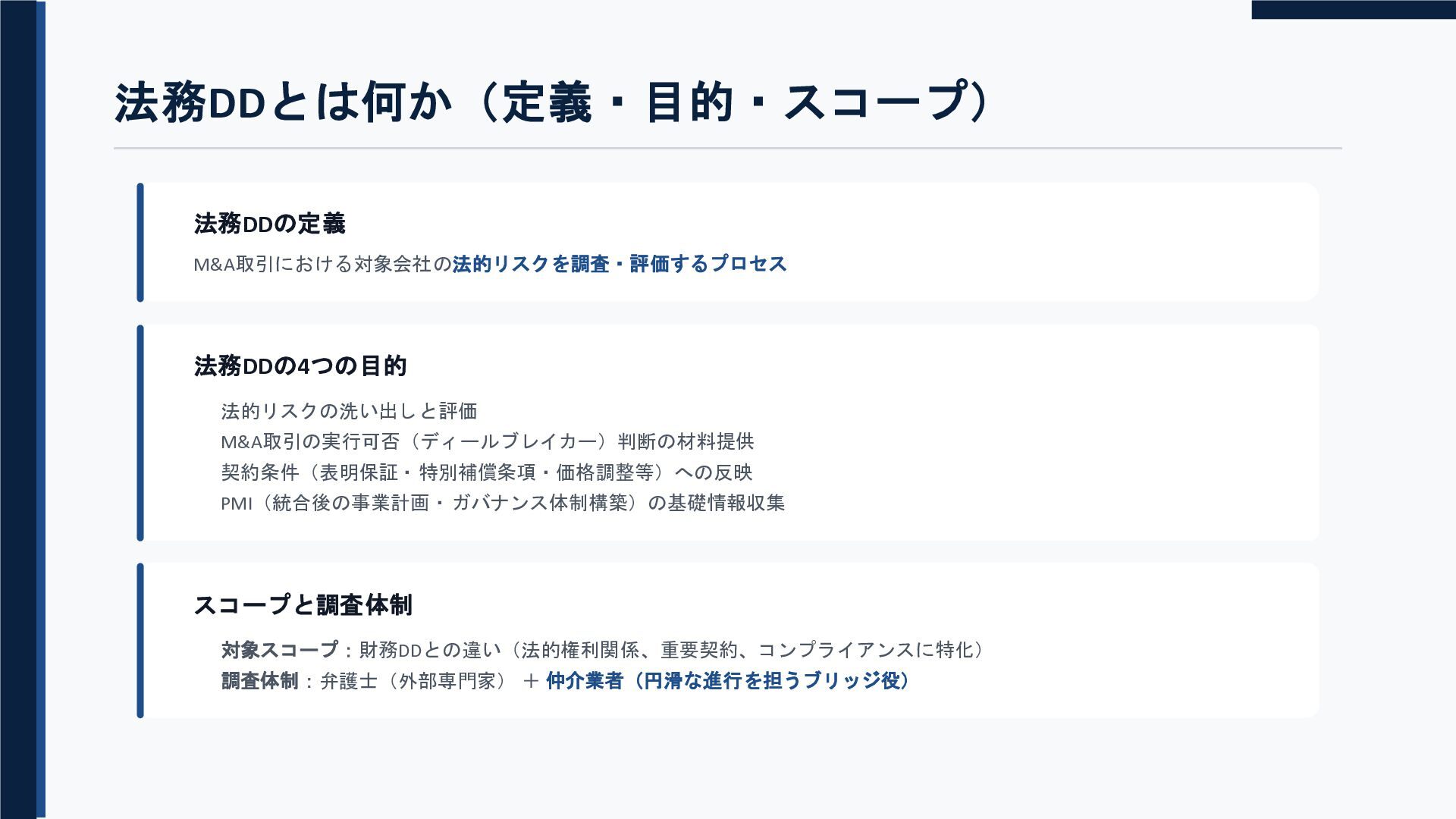Click the blue accent bar of scope card
Image resolution: width=1456 pixels, height=819 pixels.
pos(140,640)
